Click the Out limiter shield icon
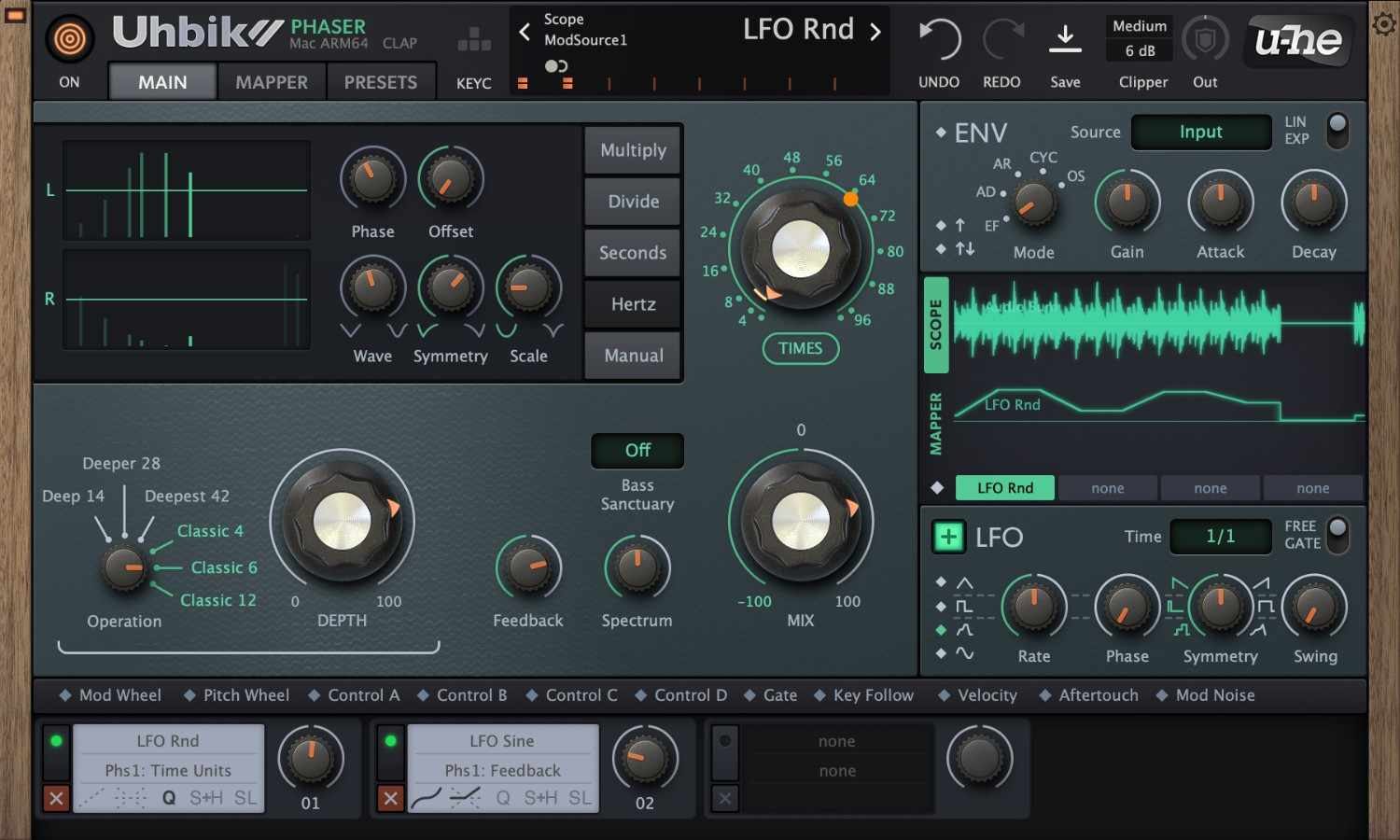The width and height of the screenshot is (1400, 840). pos(1205,39)
